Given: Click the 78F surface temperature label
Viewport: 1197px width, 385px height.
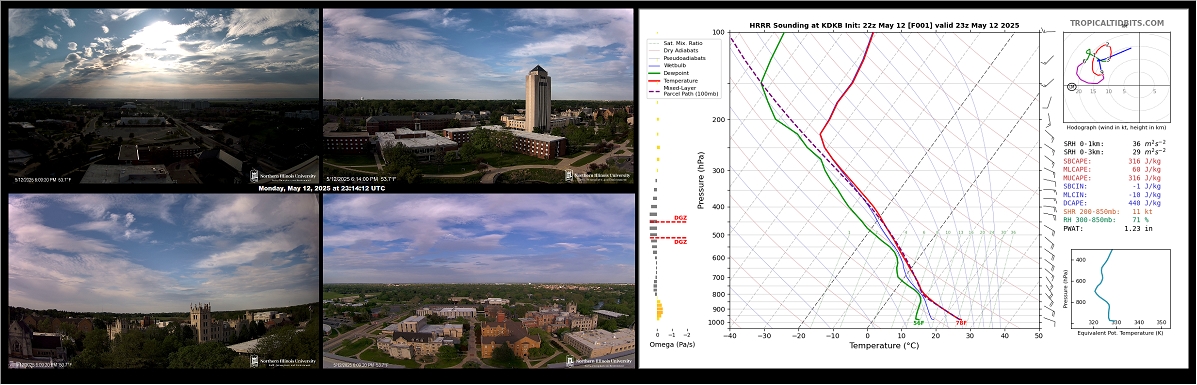Looking at the screenshot, I should (961, 323).
